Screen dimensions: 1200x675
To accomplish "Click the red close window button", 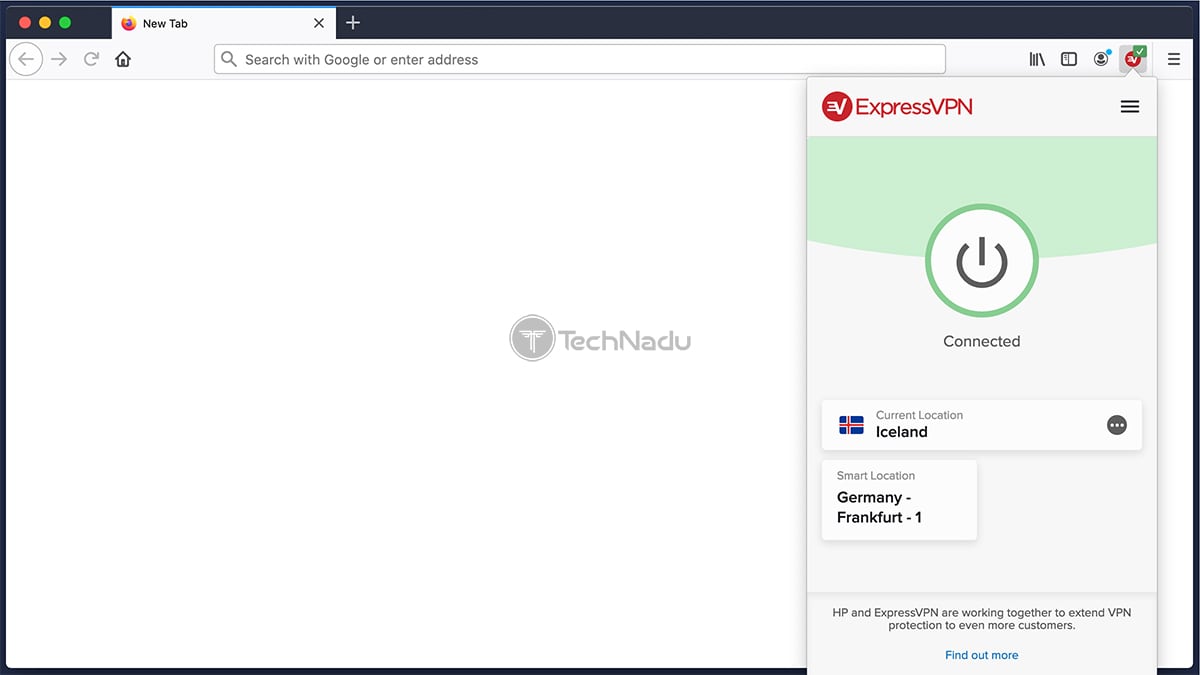I will pos(25,23).
